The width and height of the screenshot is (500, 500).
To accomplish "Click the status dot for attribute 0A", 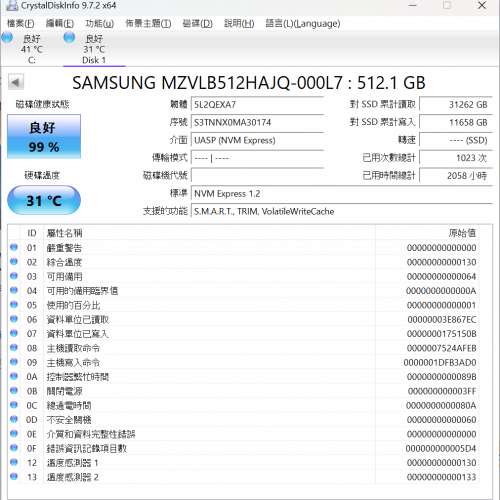I will tap(14, 376).
